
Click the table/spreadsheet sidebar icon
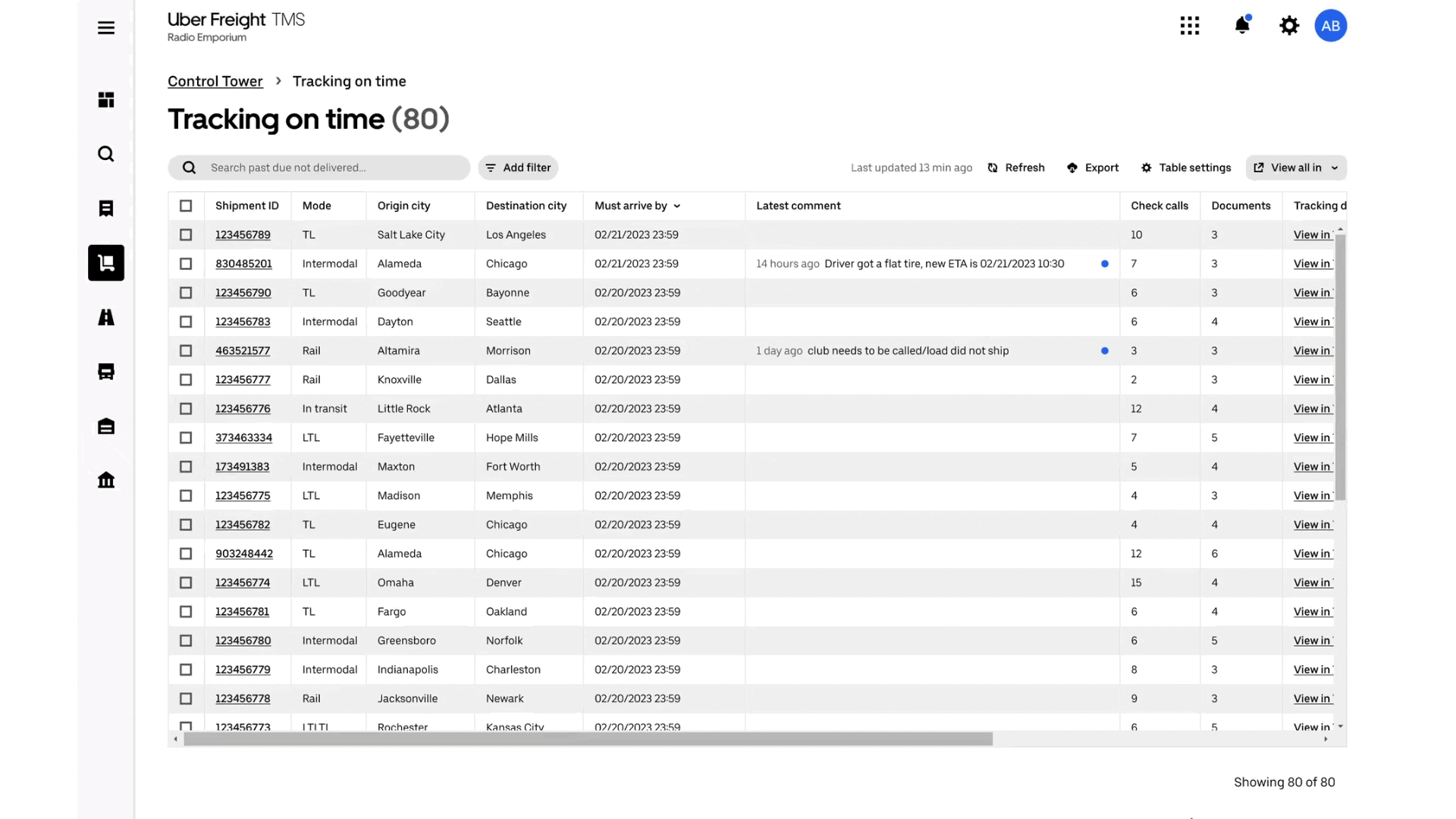pyautogui.click(x=106, y=99)
